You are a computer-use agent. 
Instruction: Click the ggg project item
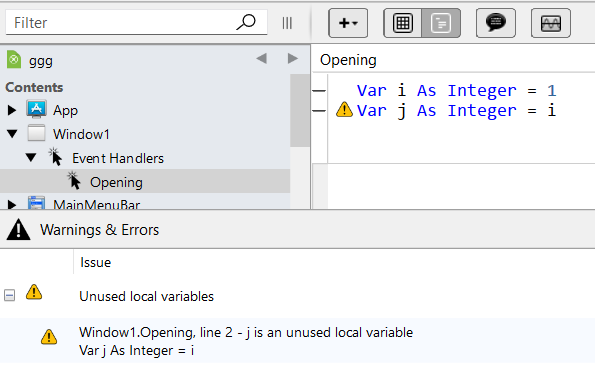click(x=41, y=60)
